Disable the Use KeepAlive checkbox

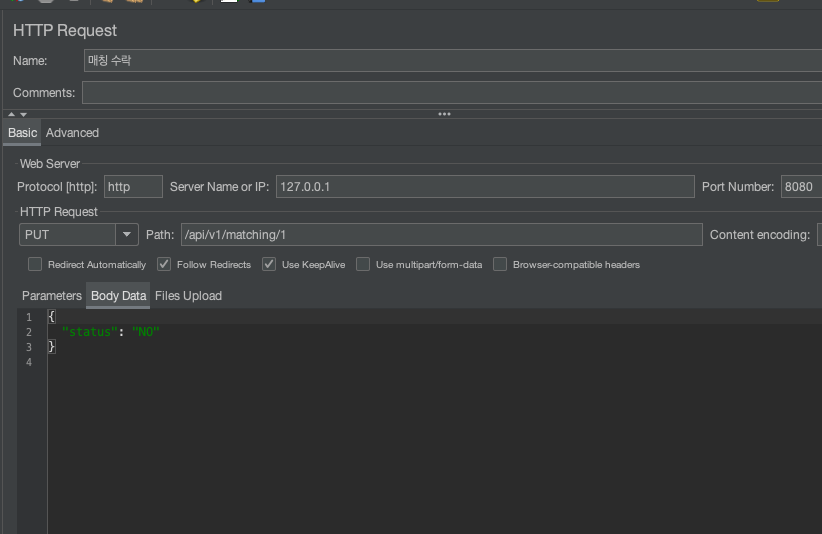[x=269, y=264]
